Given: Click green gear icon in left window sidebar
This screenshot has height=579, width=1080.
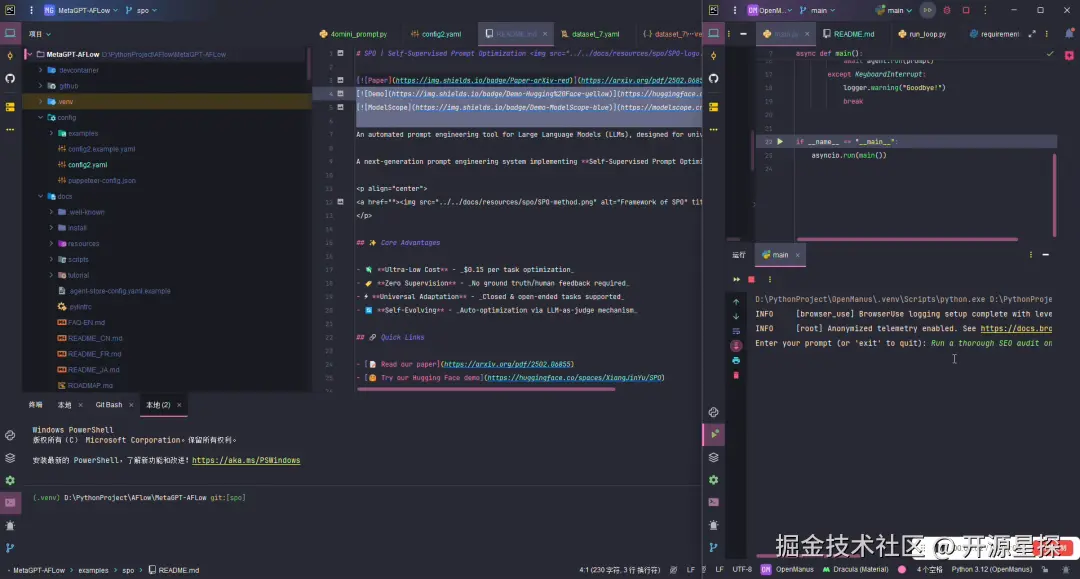Looking at the screenshot, I should click(10, 481).
